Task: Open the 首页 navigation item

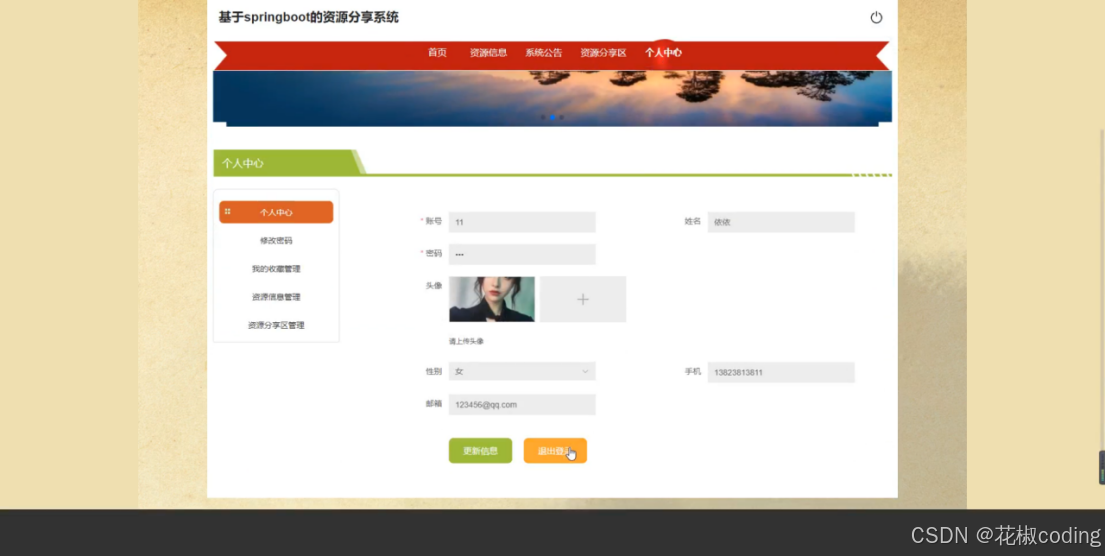Action: click(437, 53)
